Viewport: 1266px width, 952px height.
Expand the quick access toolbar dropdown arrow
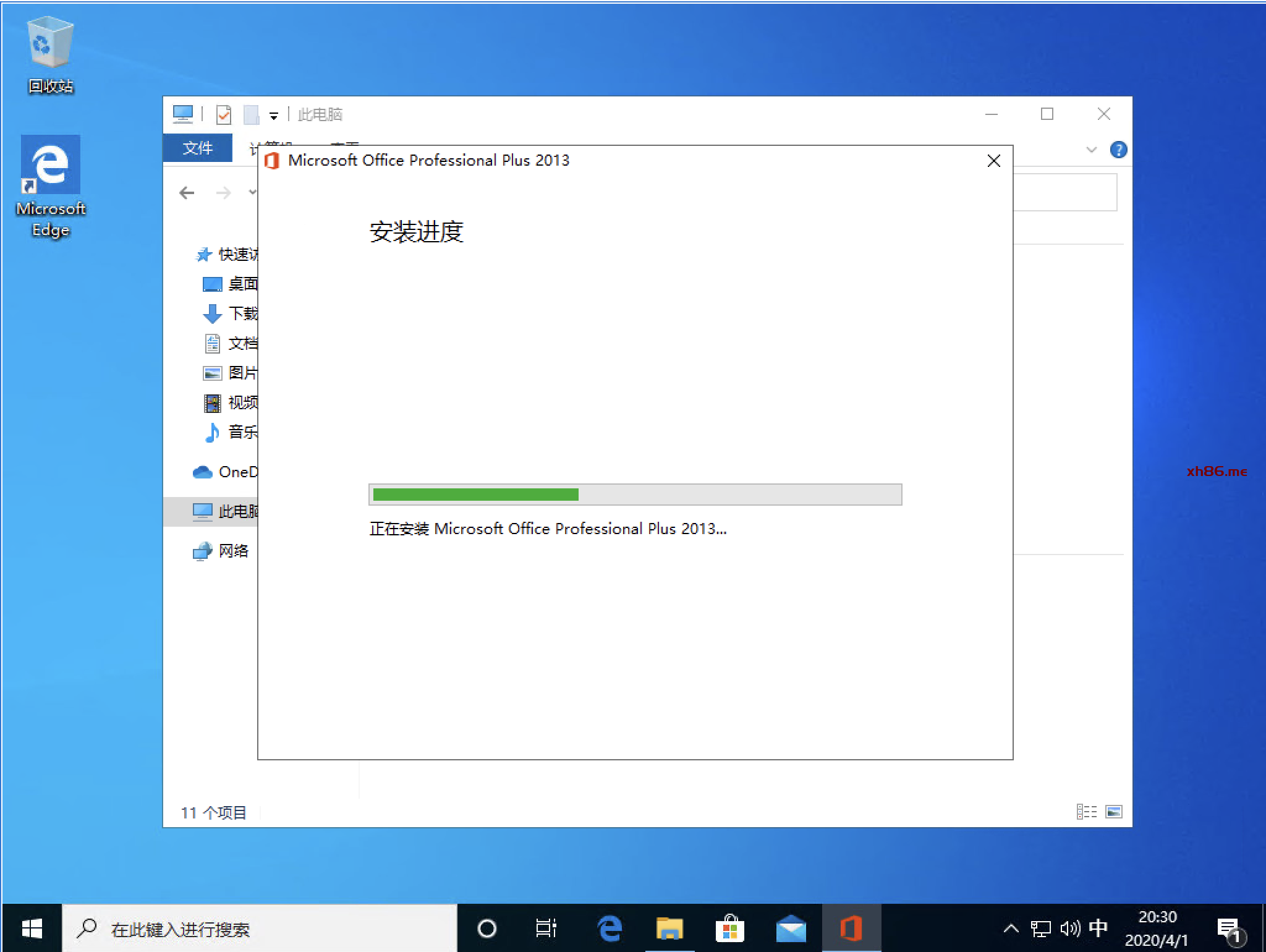point(274,116)
